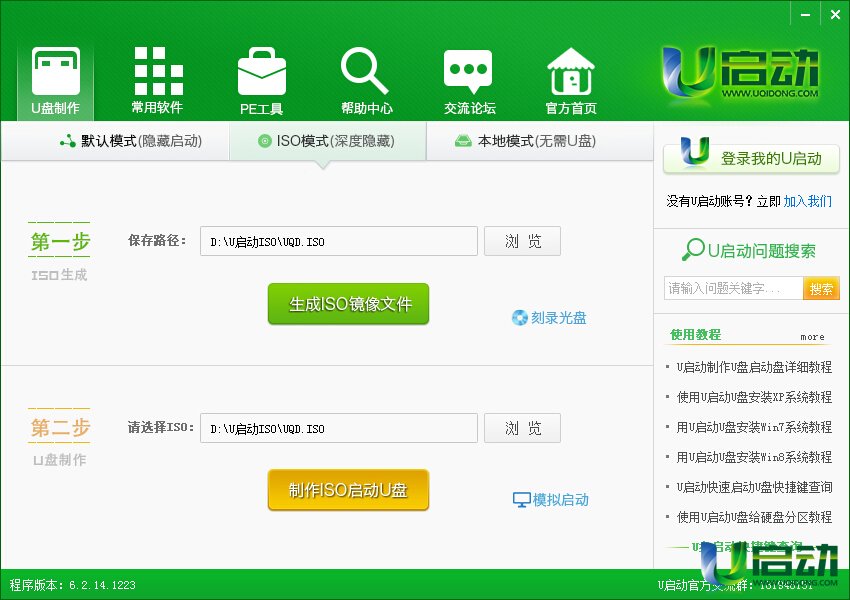Click 刻录光盘 link
Viewport: 850px width, 600px height.
[x=549, y=318]
